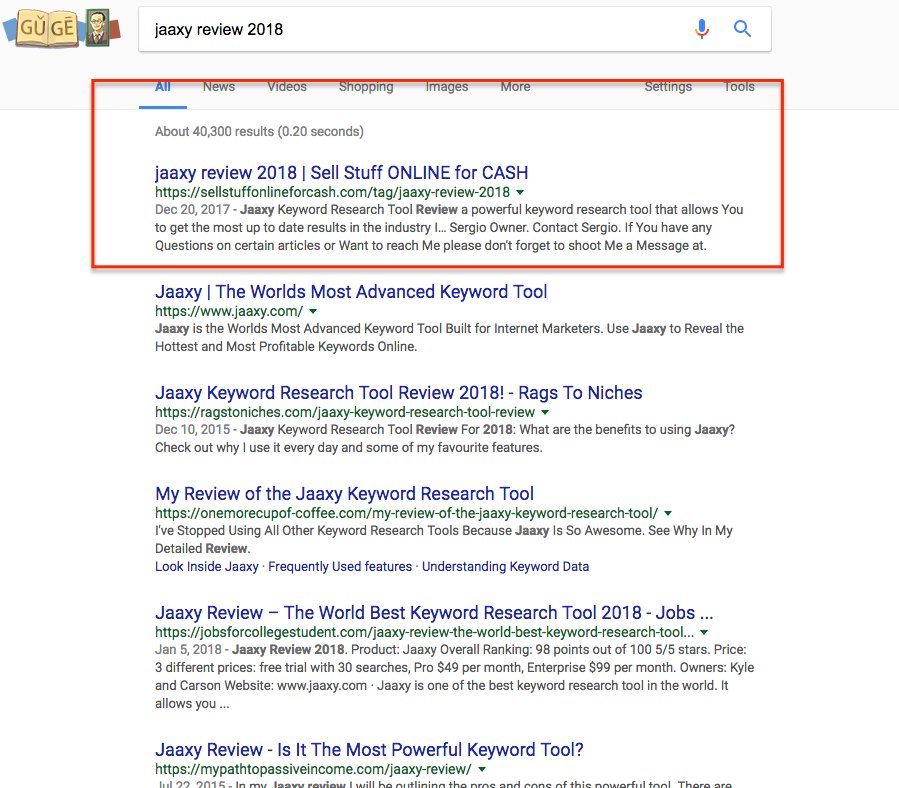899x788 pixels.
Task: Open 'Understanding Keyword Data' sitelink
Action: coord(506,567)
